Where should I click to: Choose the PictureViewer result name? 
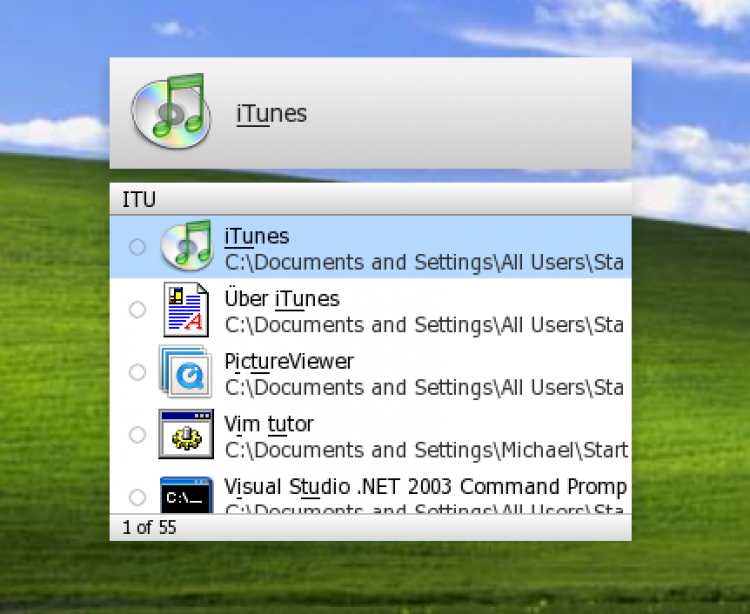click(289, 362)
